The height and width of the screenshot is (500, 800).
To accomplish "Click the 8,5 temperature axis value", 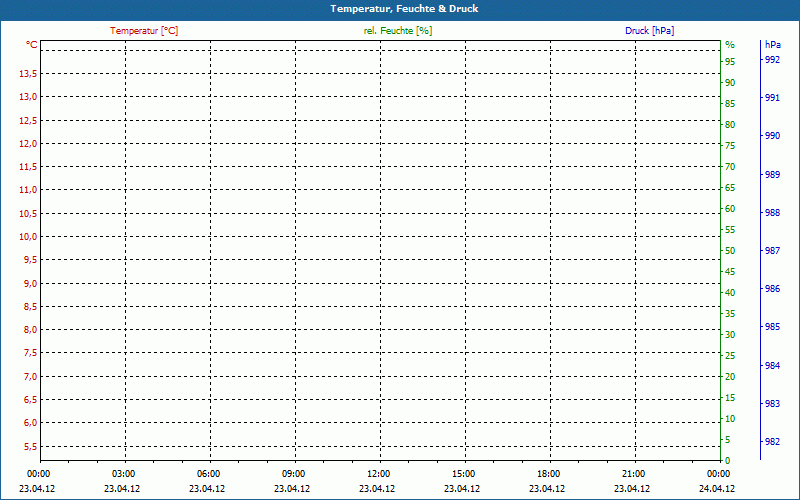I will click(x=31, y=307).
